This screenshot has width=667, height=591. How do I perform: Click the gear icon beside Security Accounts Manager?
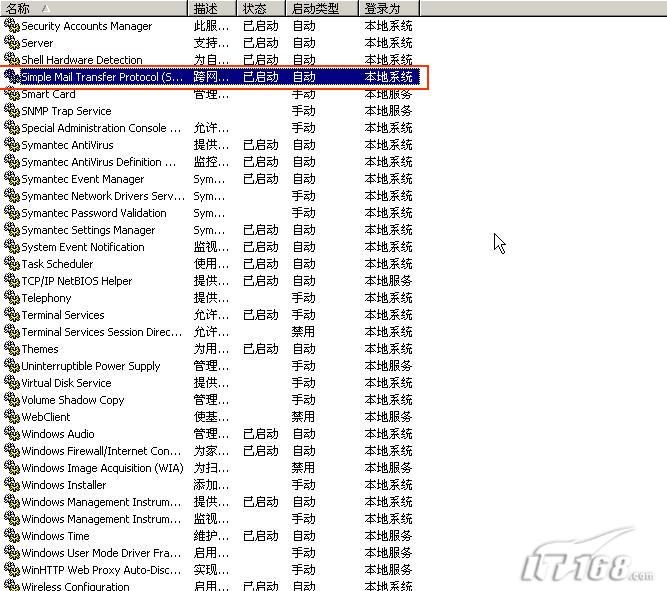click(x=12, y=26)
